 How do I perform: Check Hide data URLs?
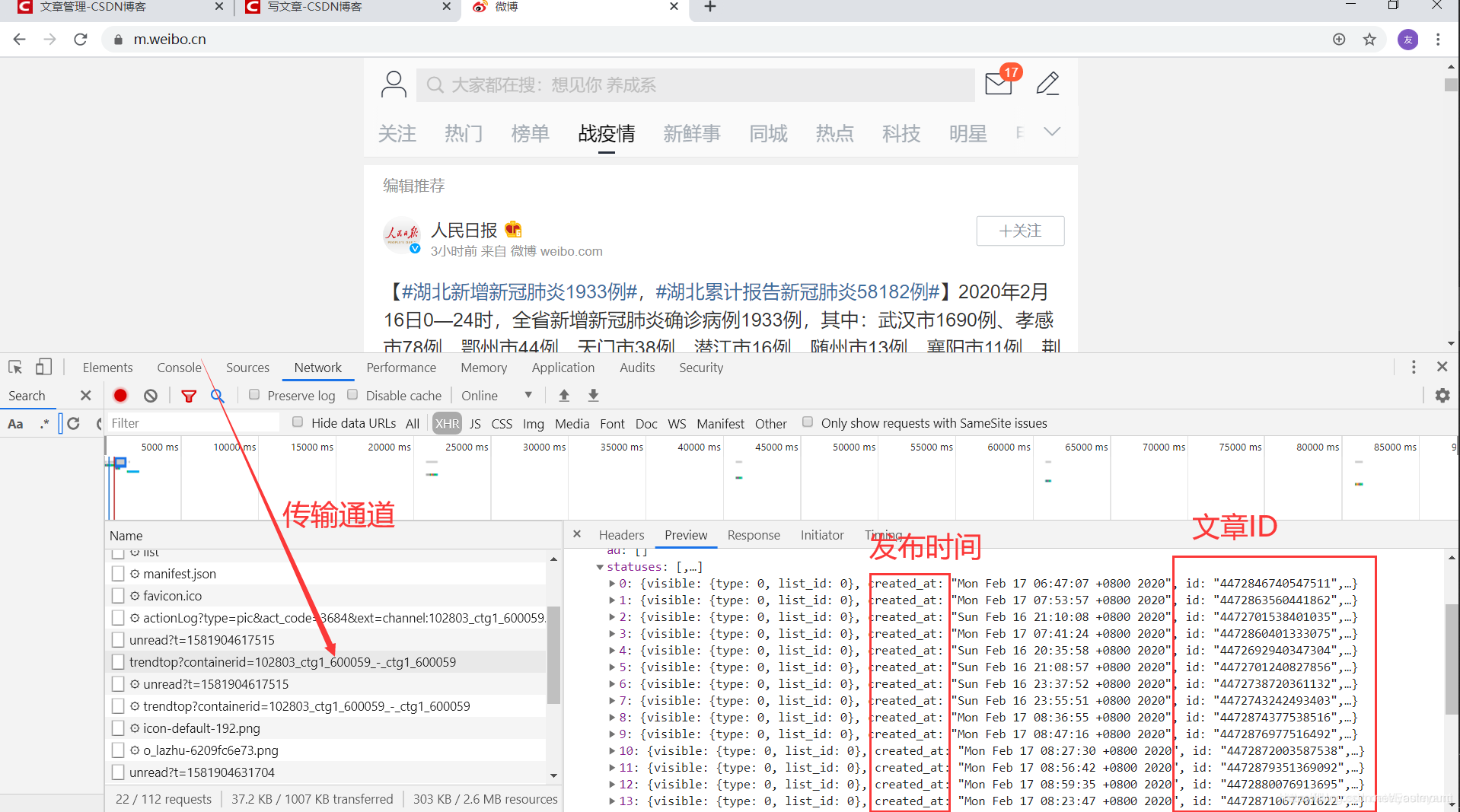pyautogui.click(x=298, y=422)
